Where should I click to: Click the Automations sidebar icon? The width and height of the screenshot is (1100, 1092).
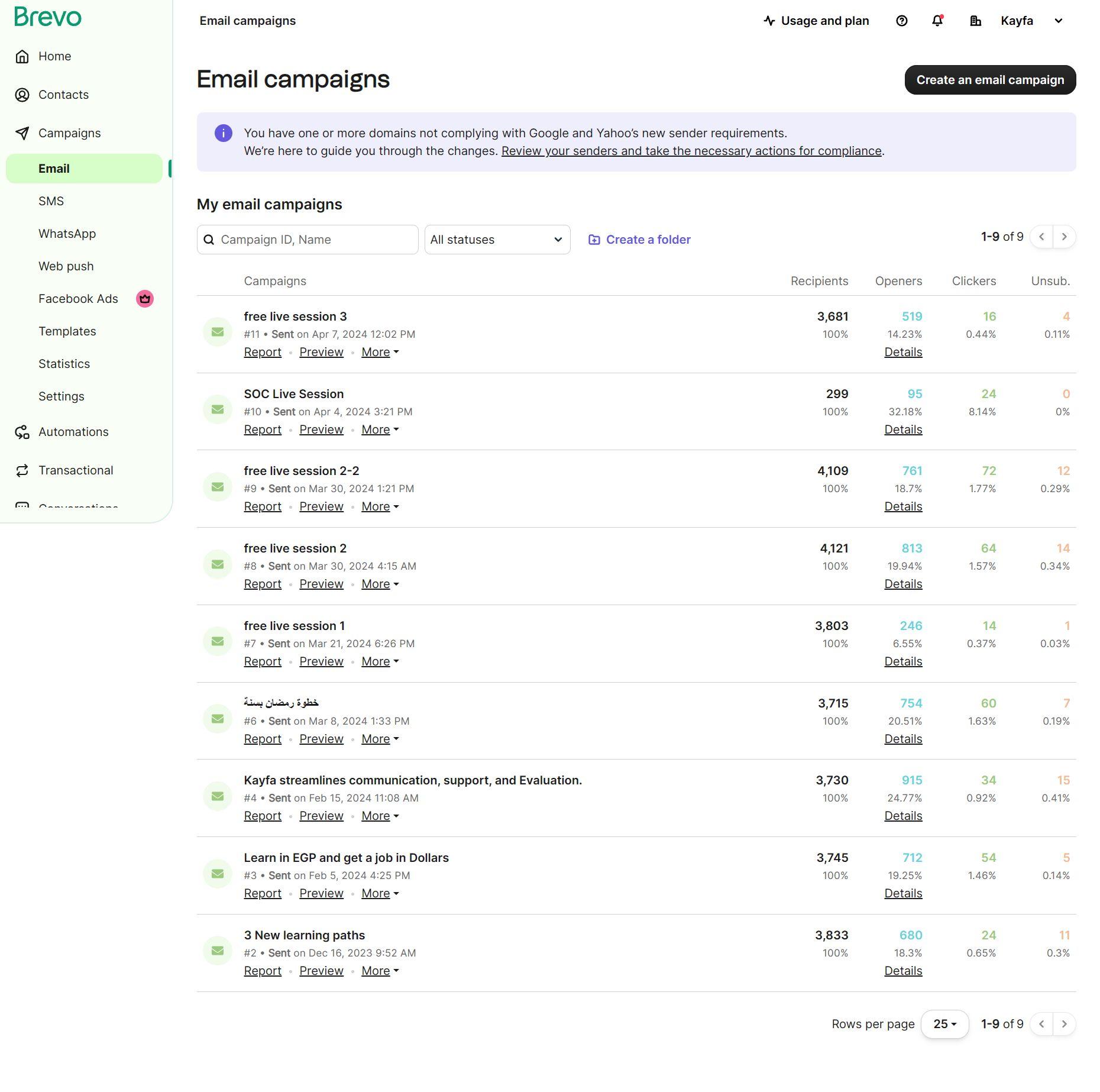pos(22,432)
